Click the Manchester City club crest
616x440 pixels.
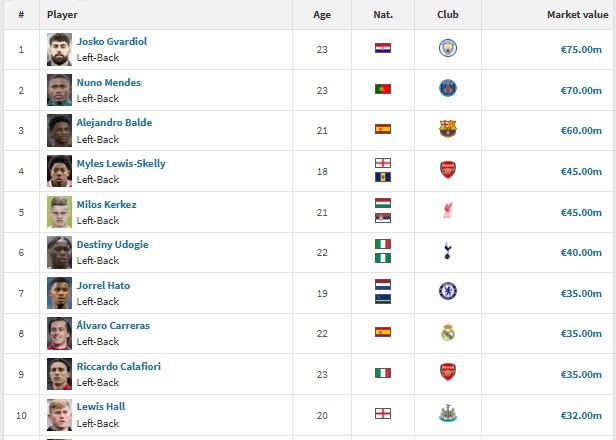pos(447,48)
